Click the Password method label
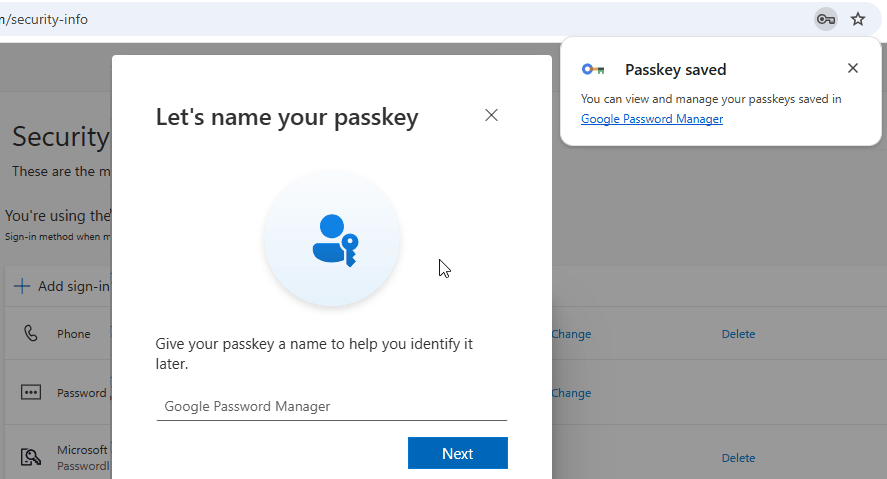The width and height of the screenshot is (887, 479). coord(81,393)
